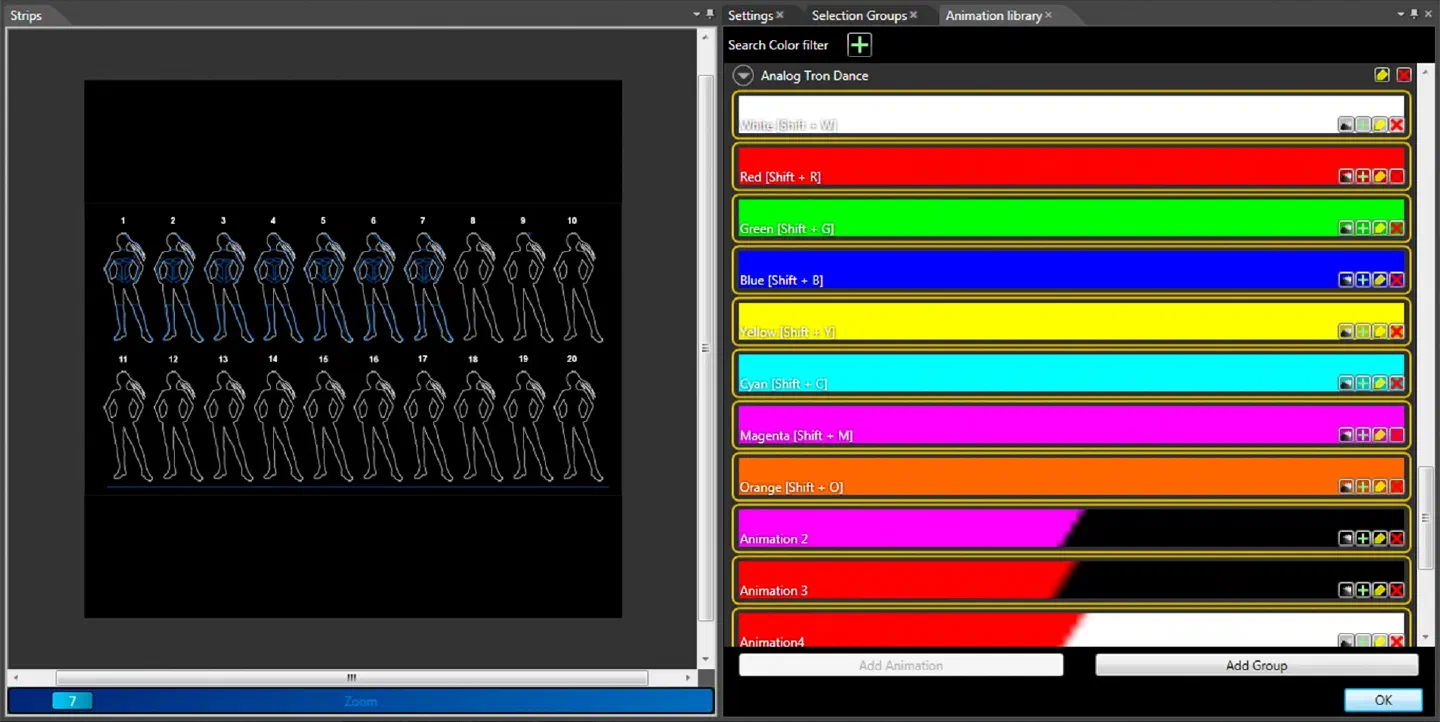This screenshot has width=1440, height=722.
Task: Delete the Analog Tron Dance group
Action: coord(1404,75)
